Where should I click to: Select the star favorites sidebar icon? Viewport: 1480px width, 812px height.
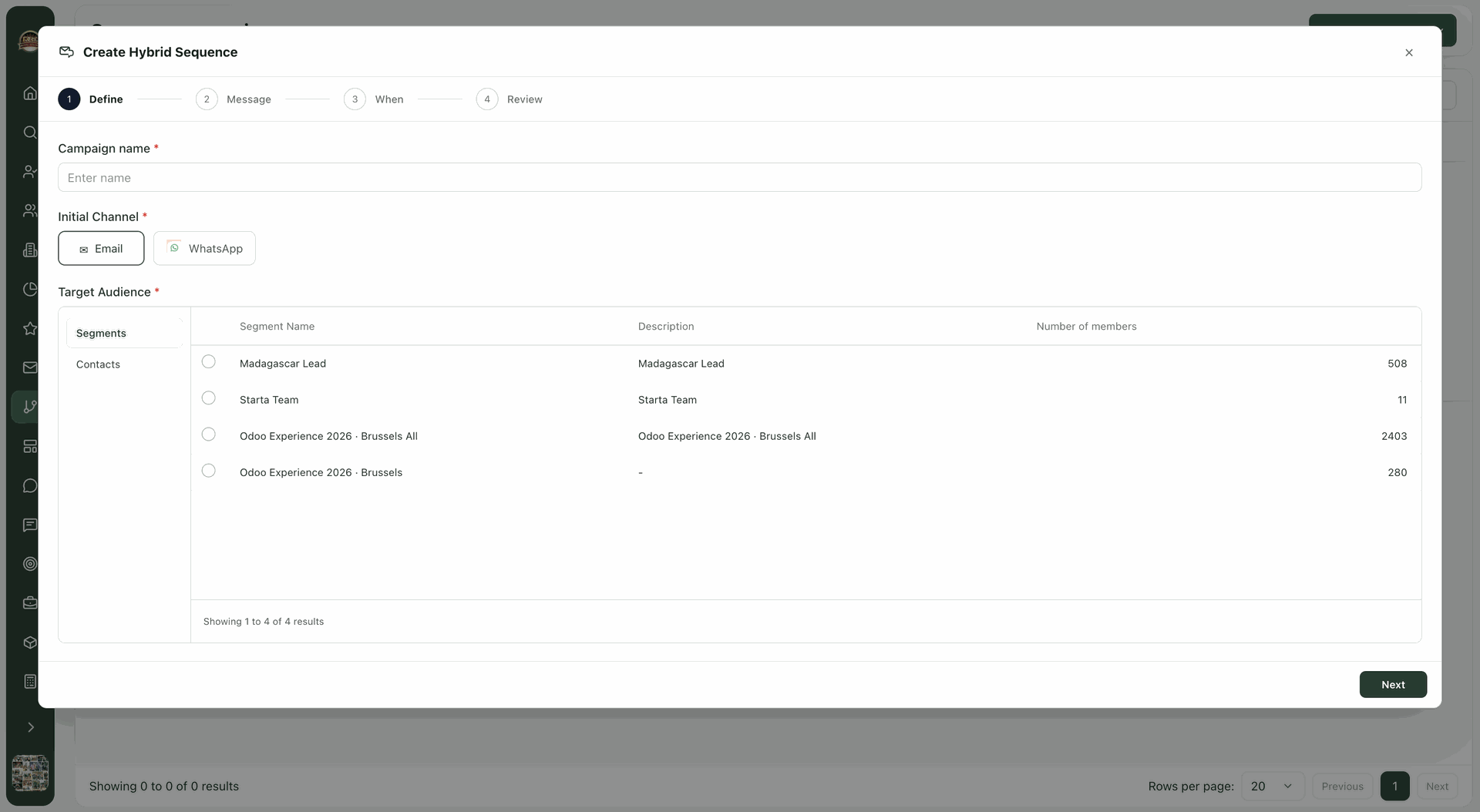(x=30, y=328)
